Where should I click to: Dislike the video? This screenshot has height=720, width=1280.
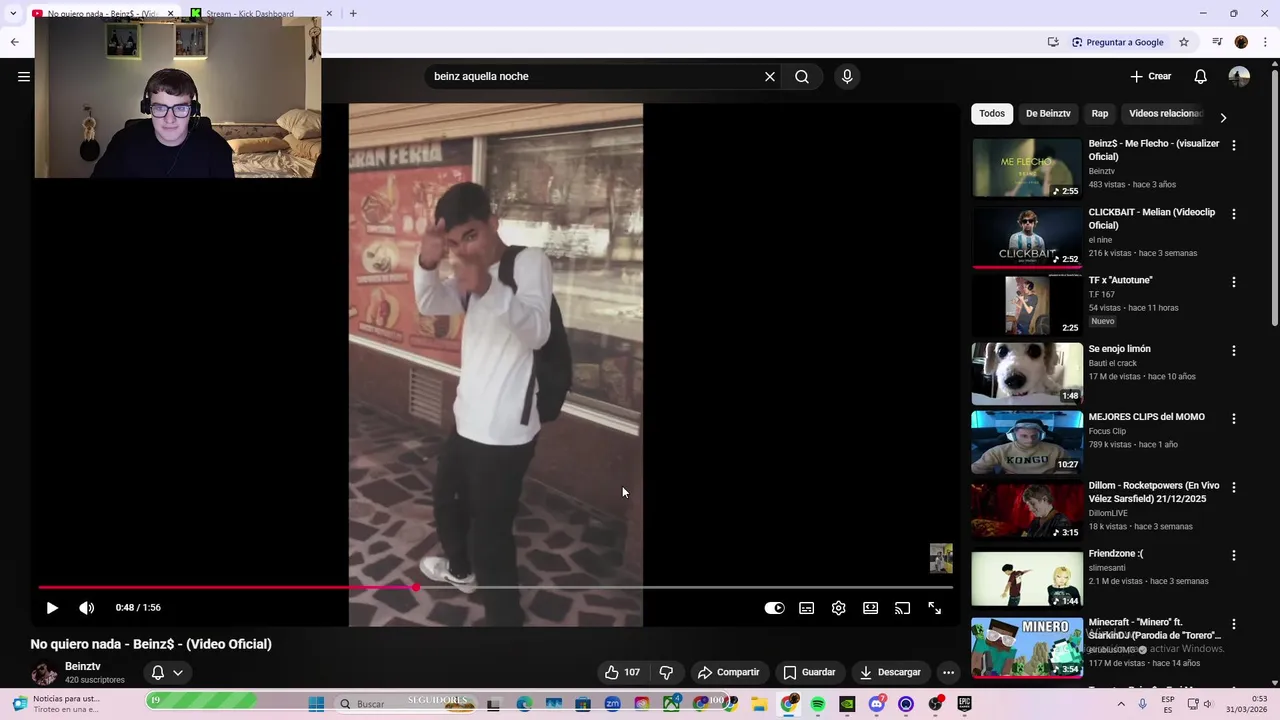pyautogui.click(x=666, y=672)
